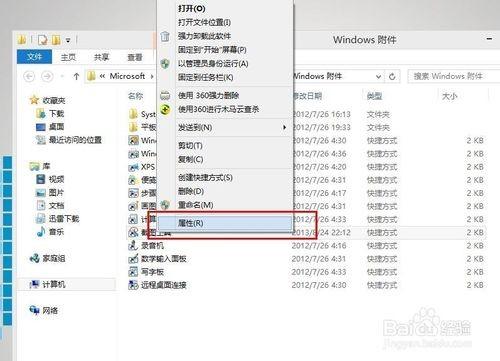Open recent locations dropdown next to Forward
Screen dimensions: 500x361
62,77
